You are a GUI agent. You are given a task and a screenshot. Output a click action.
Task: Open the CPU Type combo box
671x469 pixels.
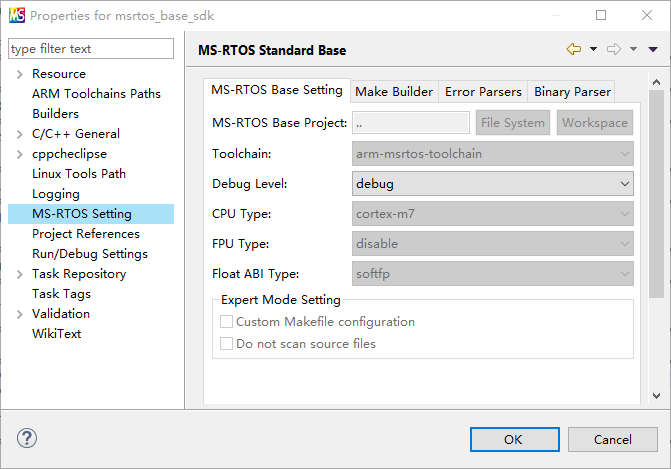click(493, 214)
